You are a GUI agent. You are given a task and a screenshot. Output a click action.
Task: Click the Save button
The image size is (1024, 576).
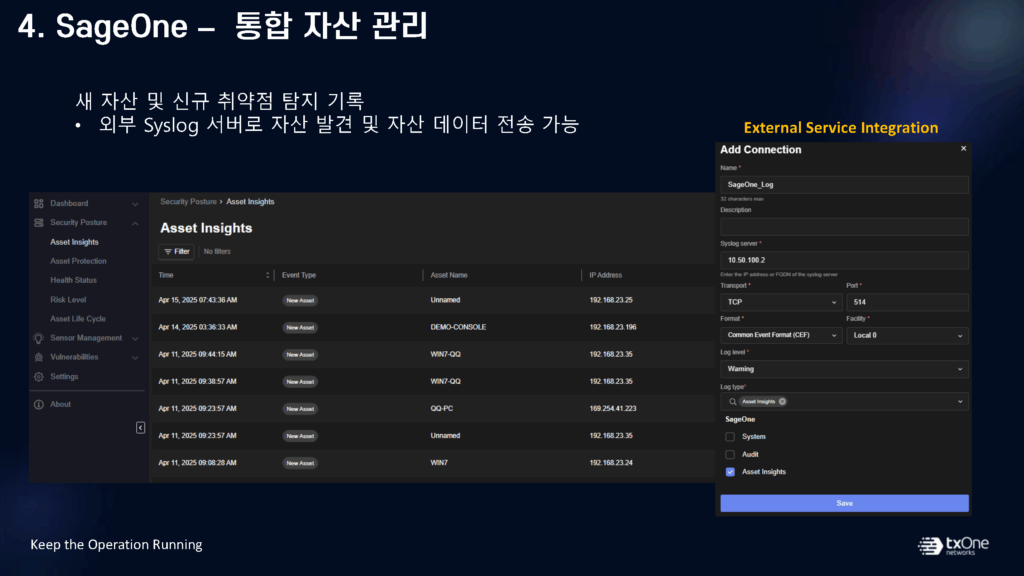(843, 503)
